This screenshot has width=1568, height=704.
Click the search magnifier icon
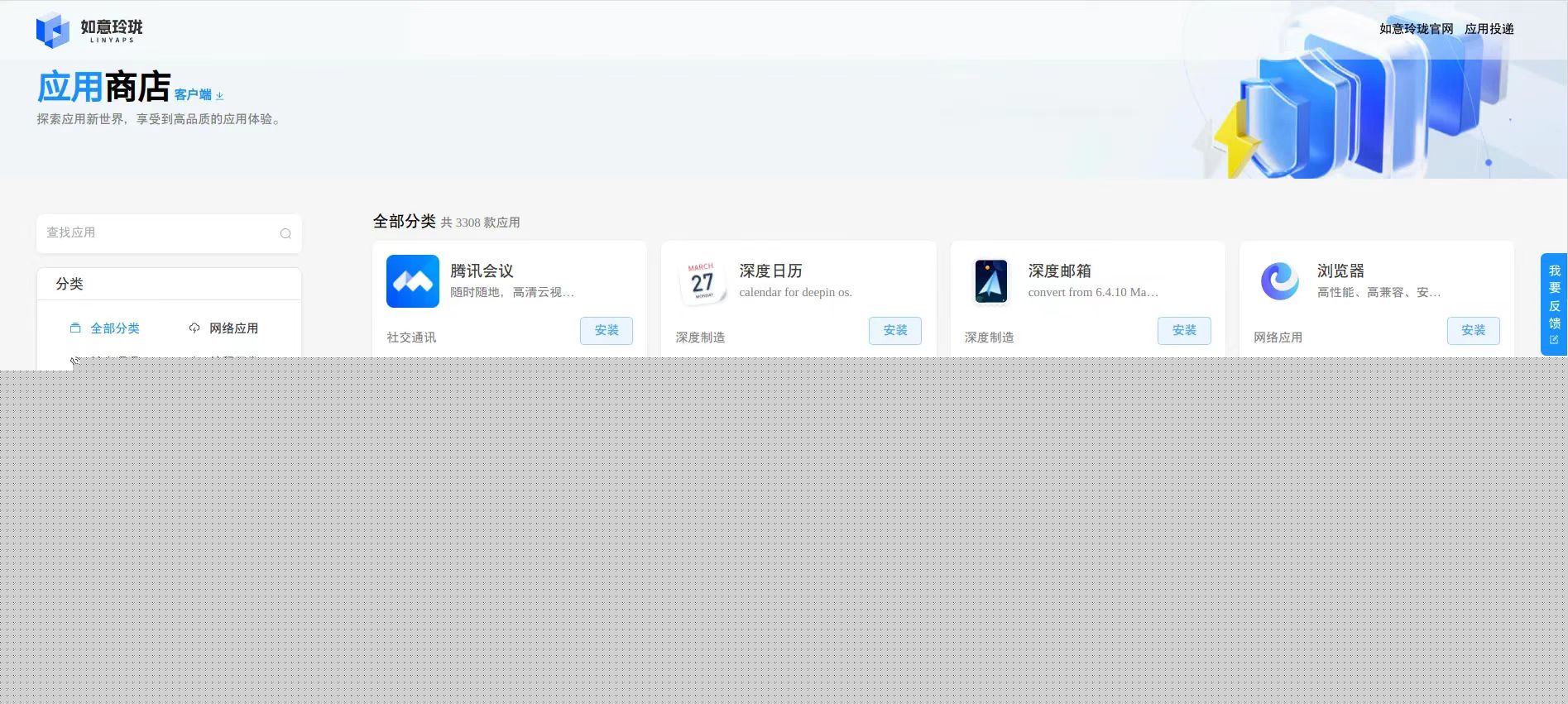tap(285, 233)
